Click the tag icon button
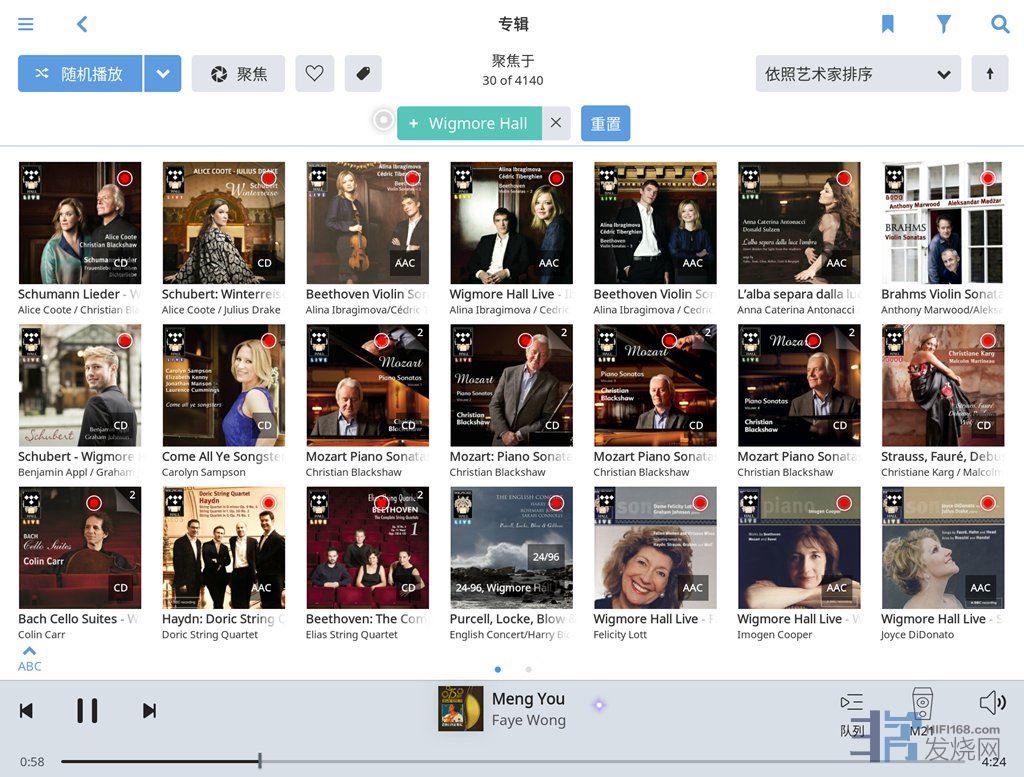This screenshot has height=777, width=1024. pos(363,74)
